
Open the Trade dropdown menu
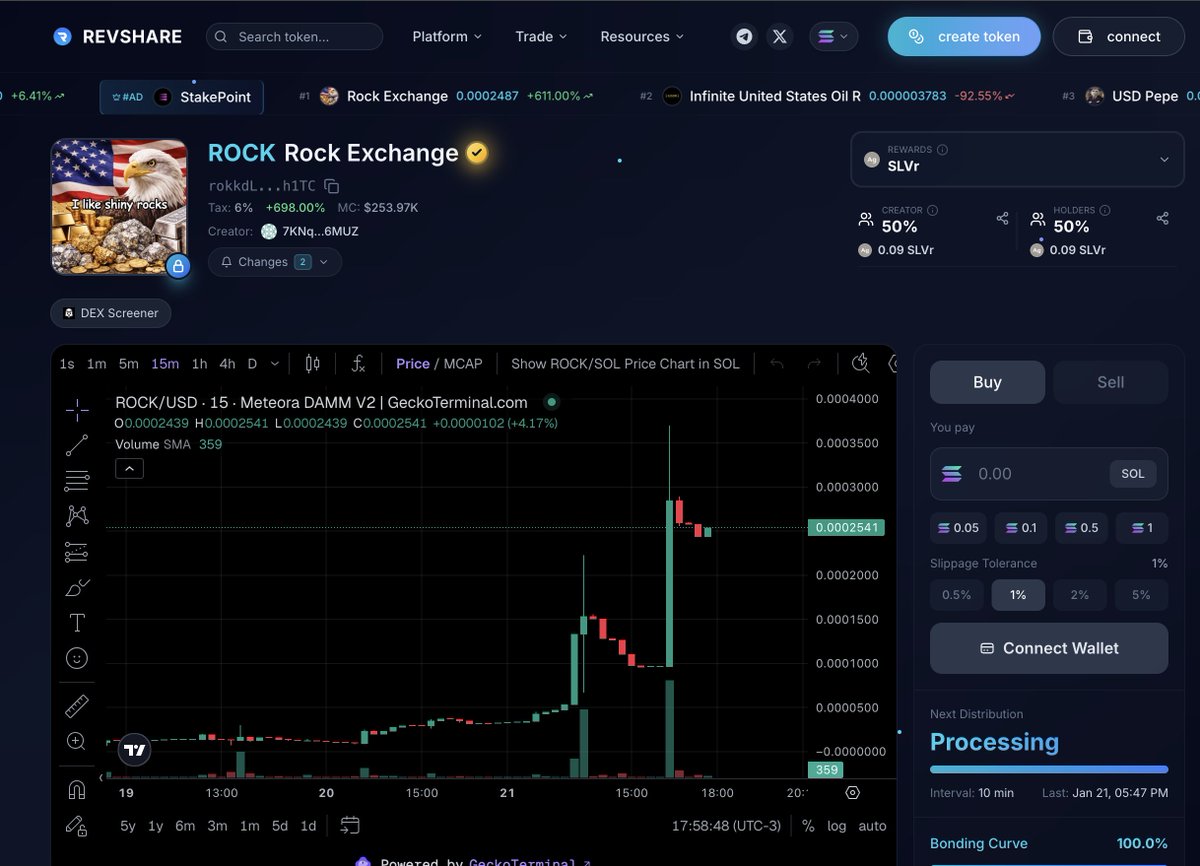tap(541, 37)
